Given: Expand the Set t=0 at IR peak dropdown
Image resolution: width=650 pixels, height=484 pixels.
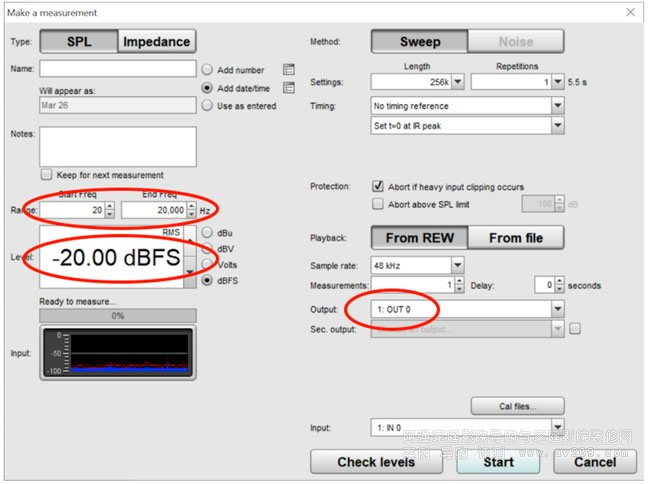Looking at the screenshot, I should [557, 126].
